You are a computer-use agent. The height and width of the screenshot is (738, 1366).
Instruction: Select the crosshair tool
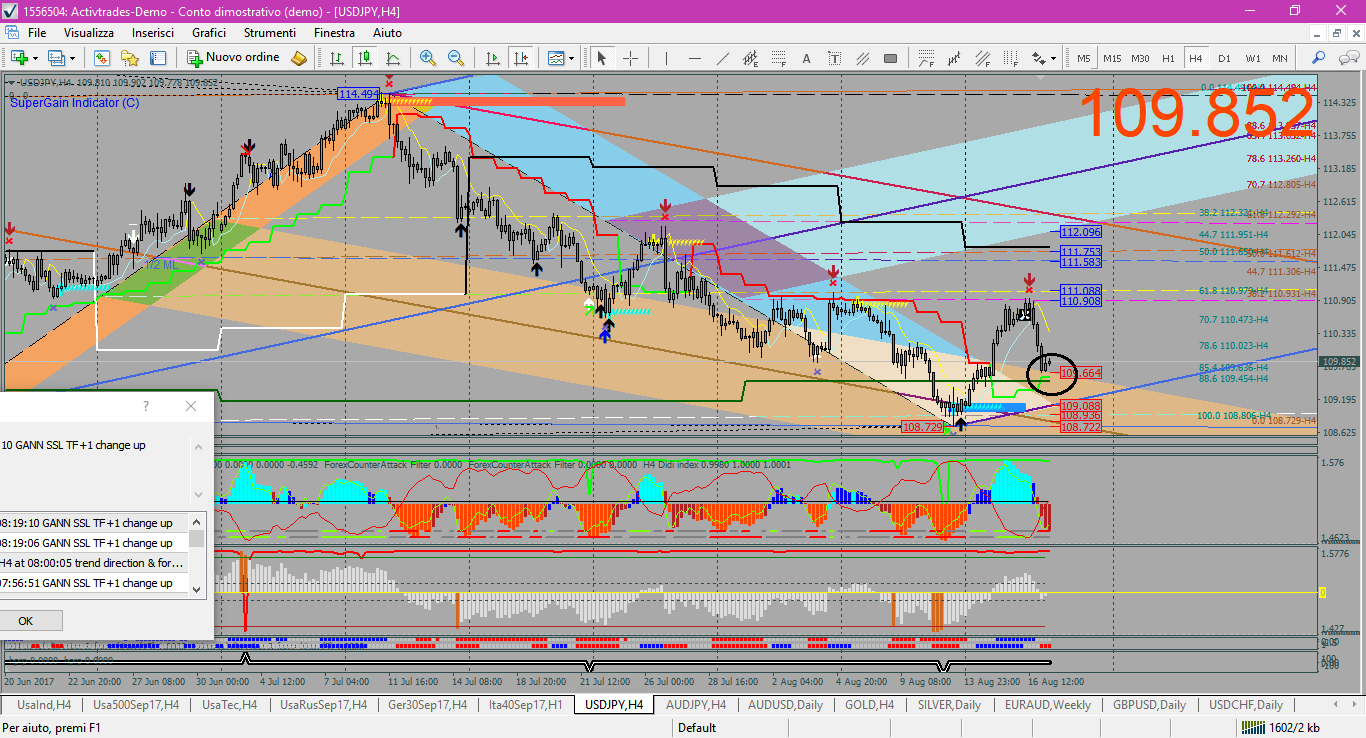coord(630,58)
